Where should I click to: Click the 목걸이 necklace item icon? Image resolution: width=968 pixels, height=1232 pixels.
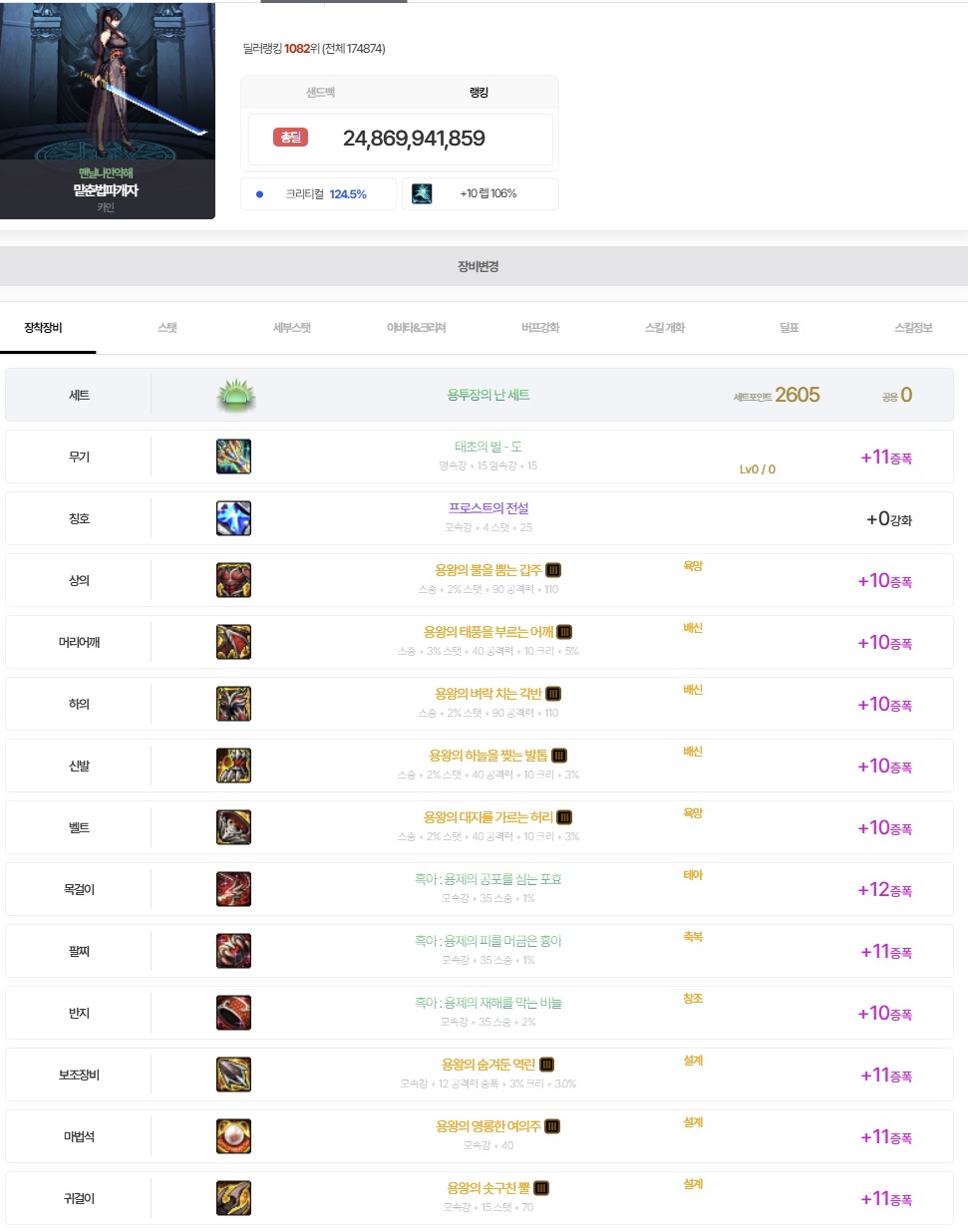(233, 889)
